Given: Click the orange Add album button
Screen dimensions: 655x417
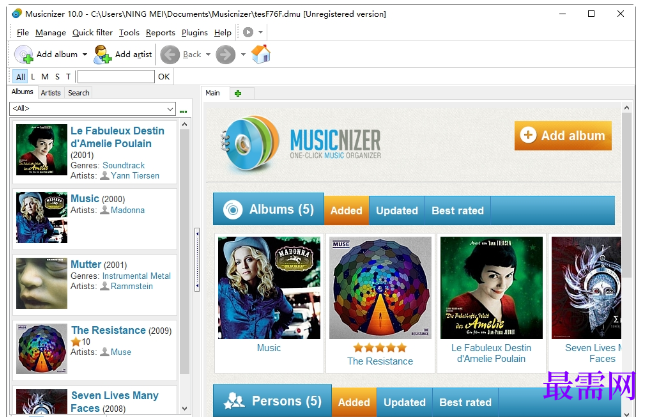Looking at the screenshot, I should tap(563, 135).
